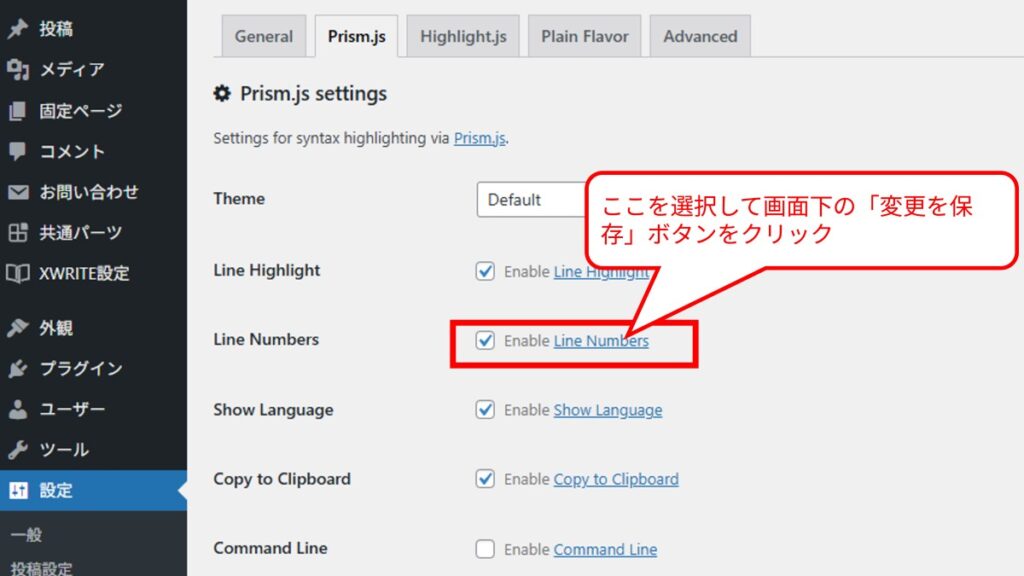Click the pushpin icon for 投稿
This screenshot has width=1024, height=576.
tap(17, 29)
